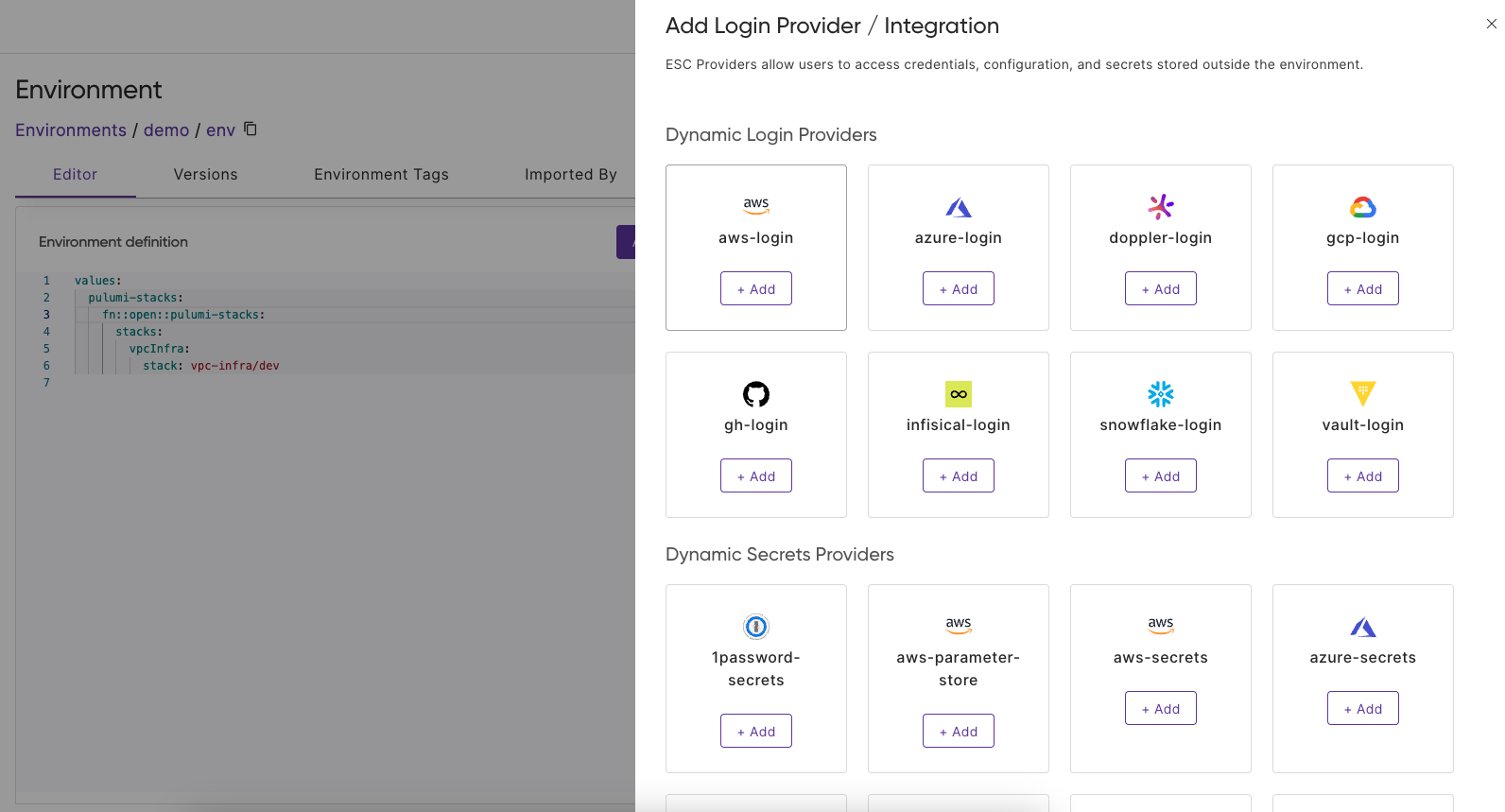Viewport: 1505px width, 812px height.
Task: Click the 'Dynamic Login Providers' heading
Action: (771, 134)
